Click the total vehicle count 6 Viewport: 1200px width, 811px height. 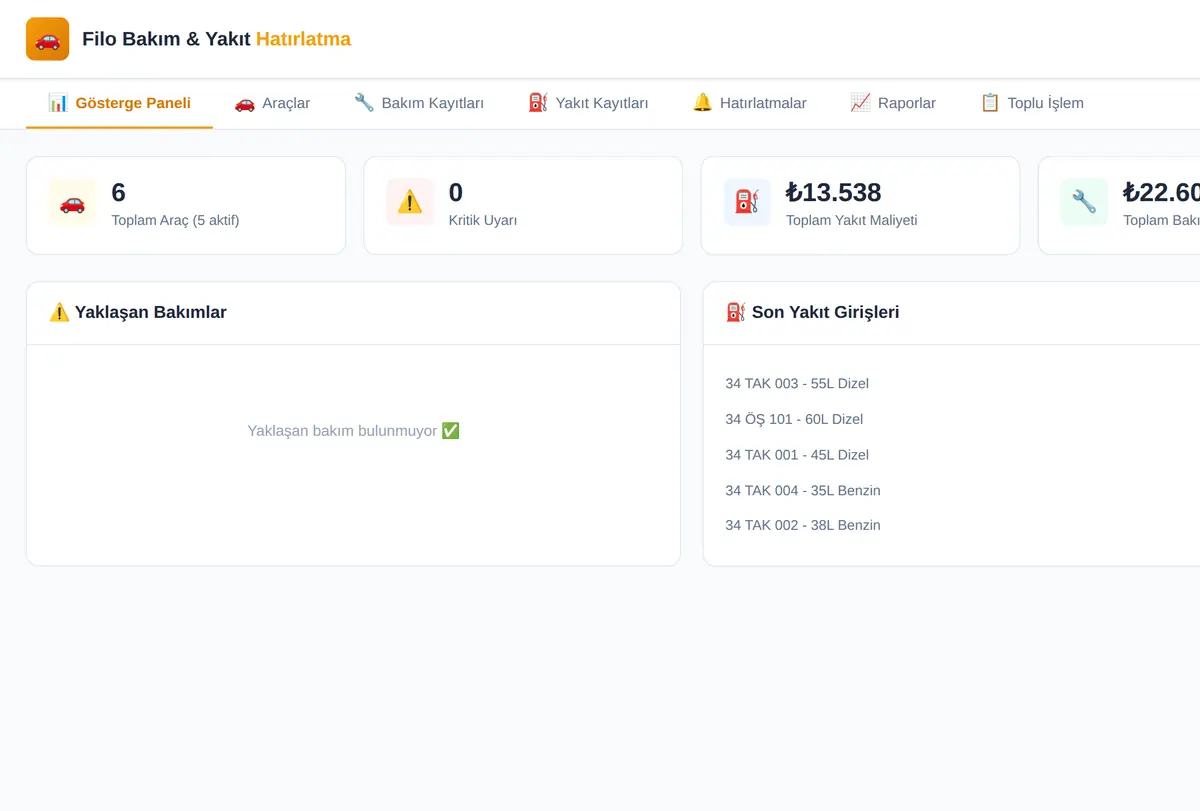tap(119, 192)
